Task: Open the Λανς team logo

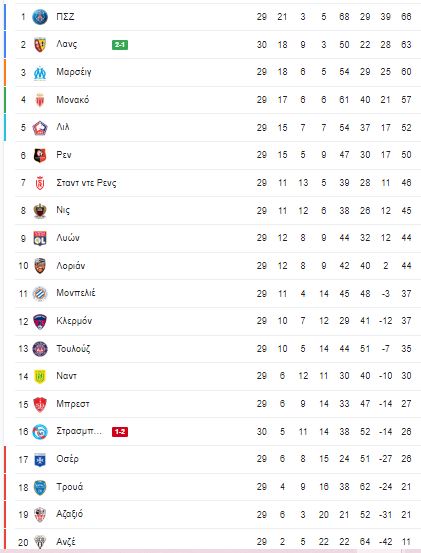Action: (x=40, y=45)
